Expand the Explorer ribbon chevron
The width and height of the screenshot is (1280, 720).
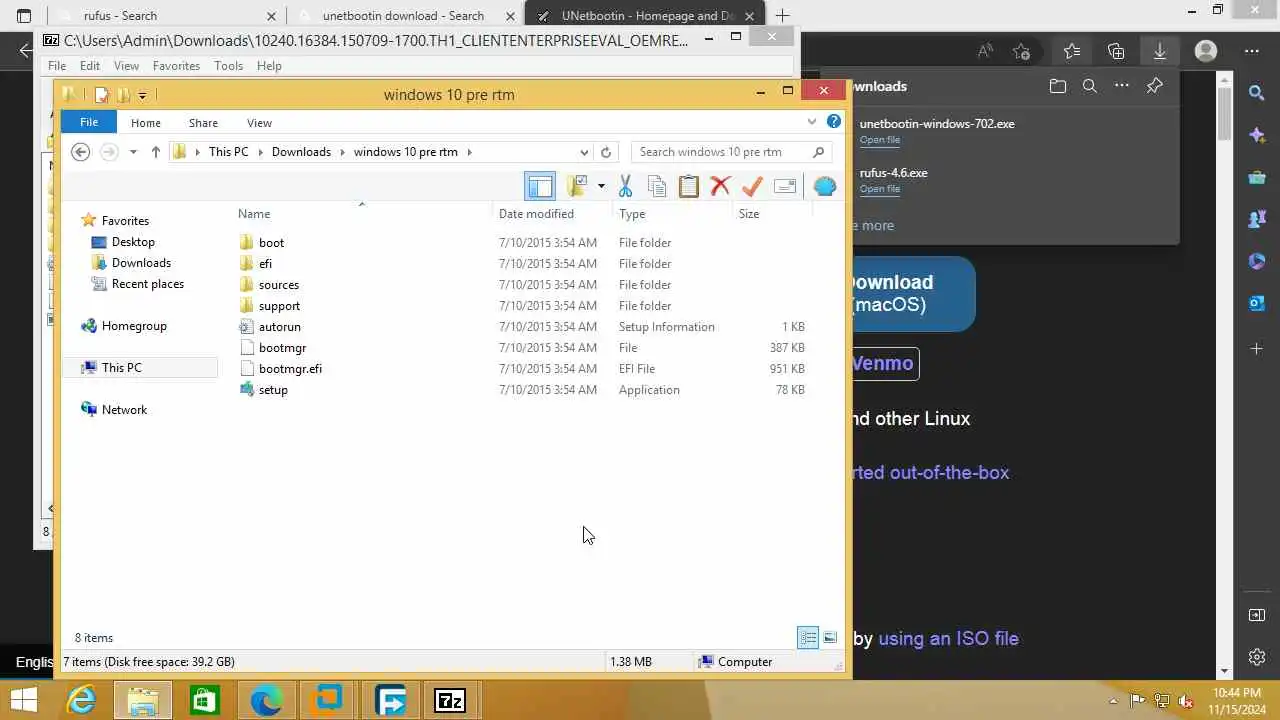(x=812, y=122)
